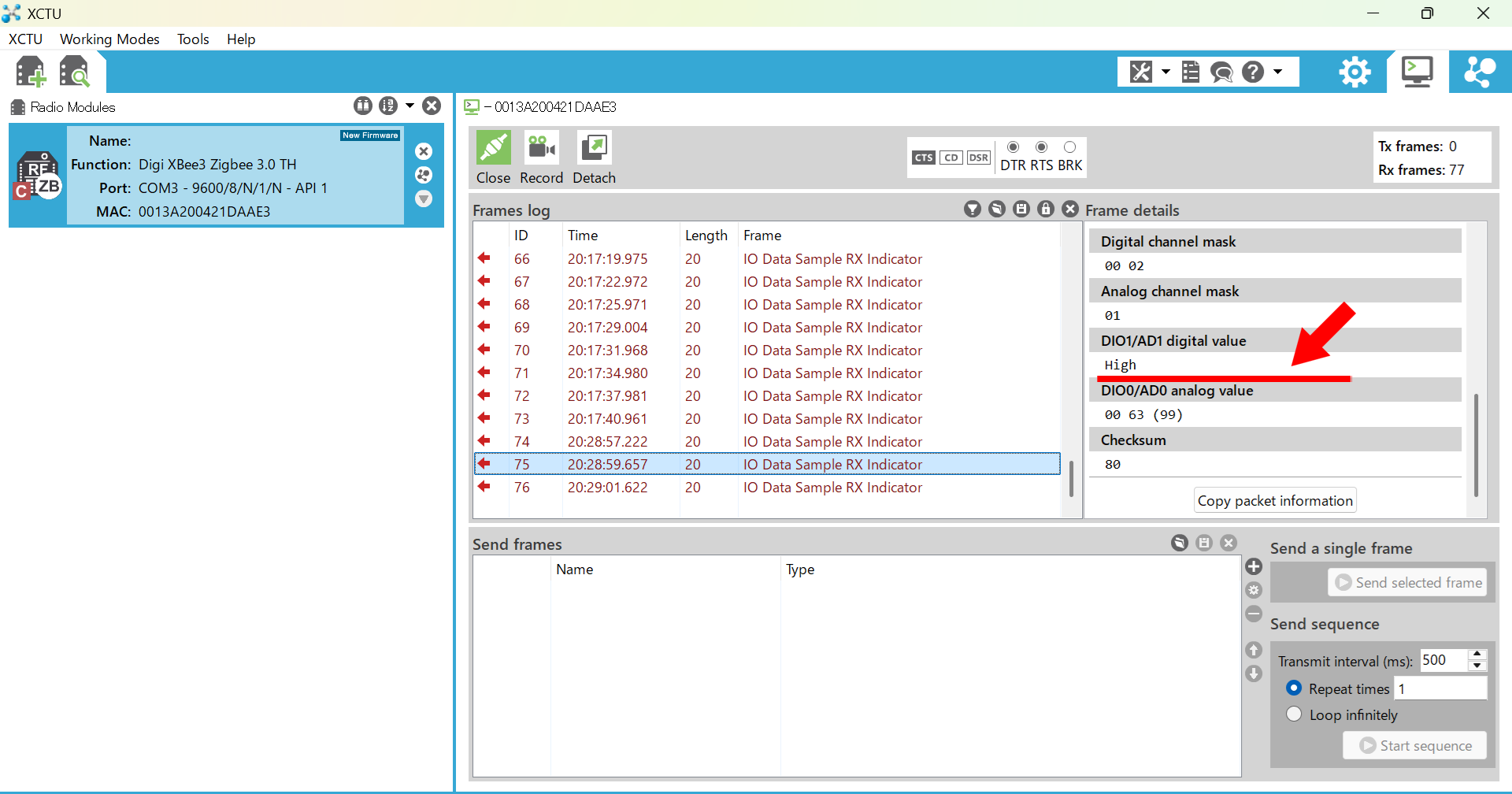Click the Radio Modules sort icon
This screenshot has height=794, width=1512.
tap(388, 106)
